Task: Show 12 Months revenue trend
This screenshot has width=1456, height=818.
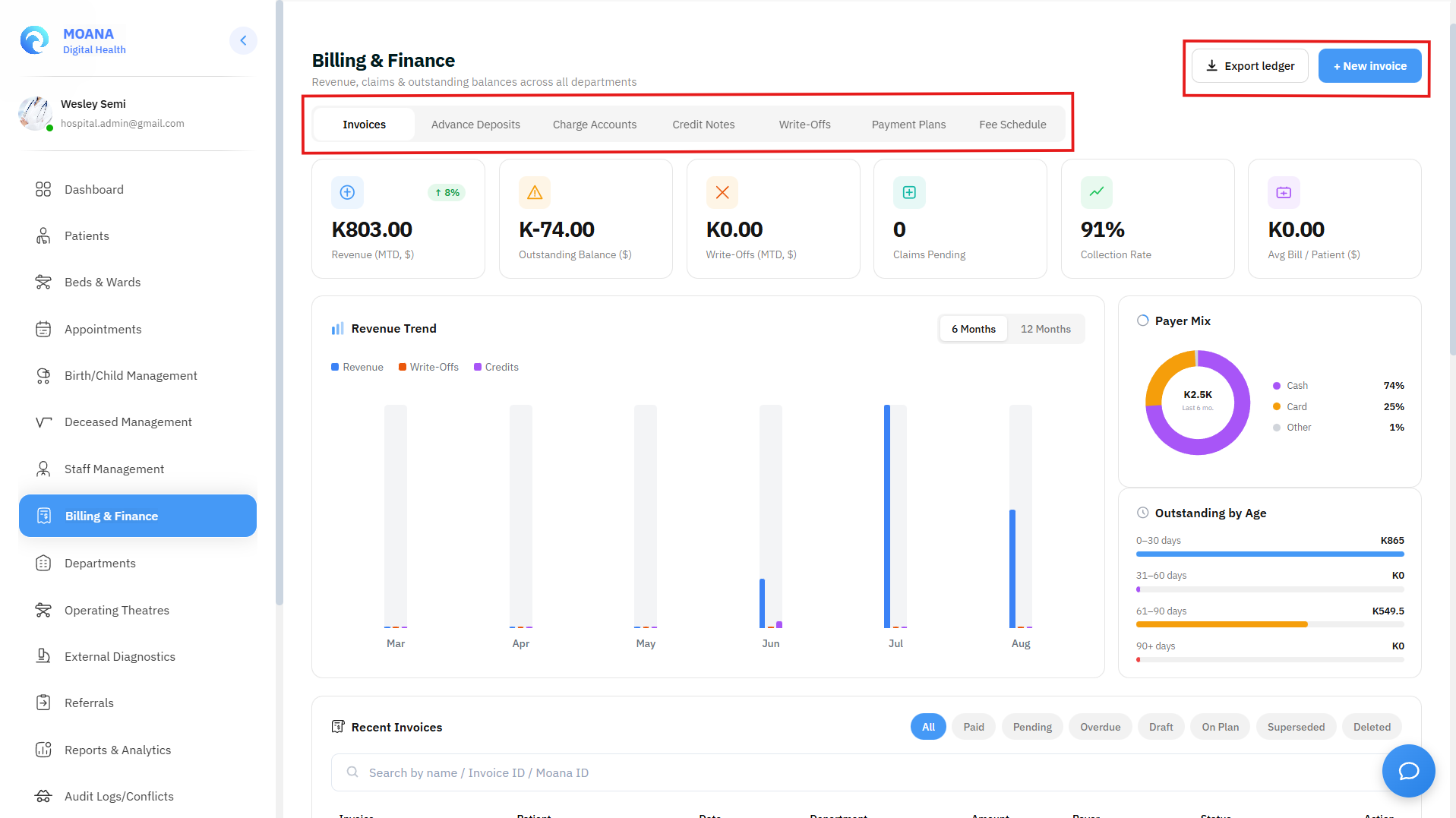Action: click(x=1045, y=329)
